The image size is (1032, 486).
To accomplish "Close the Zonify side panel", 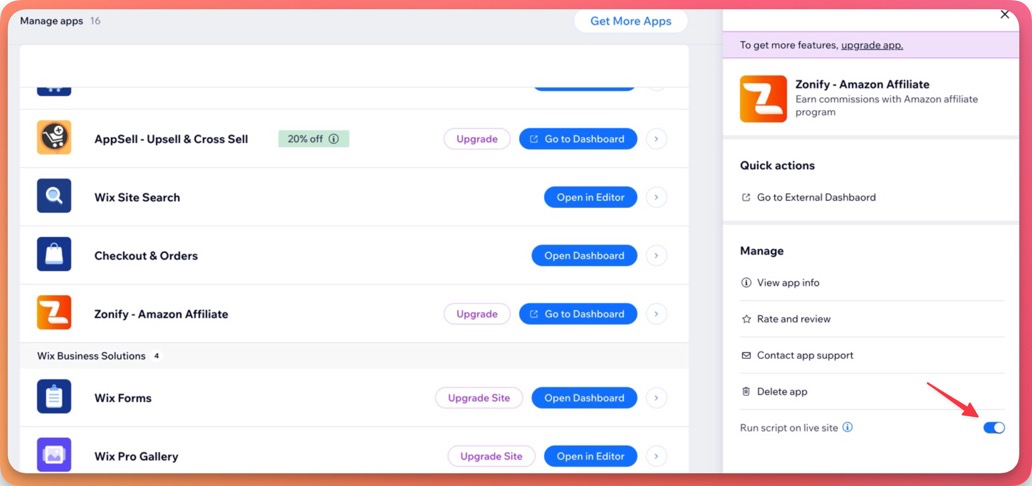I will coord(1005,14).
